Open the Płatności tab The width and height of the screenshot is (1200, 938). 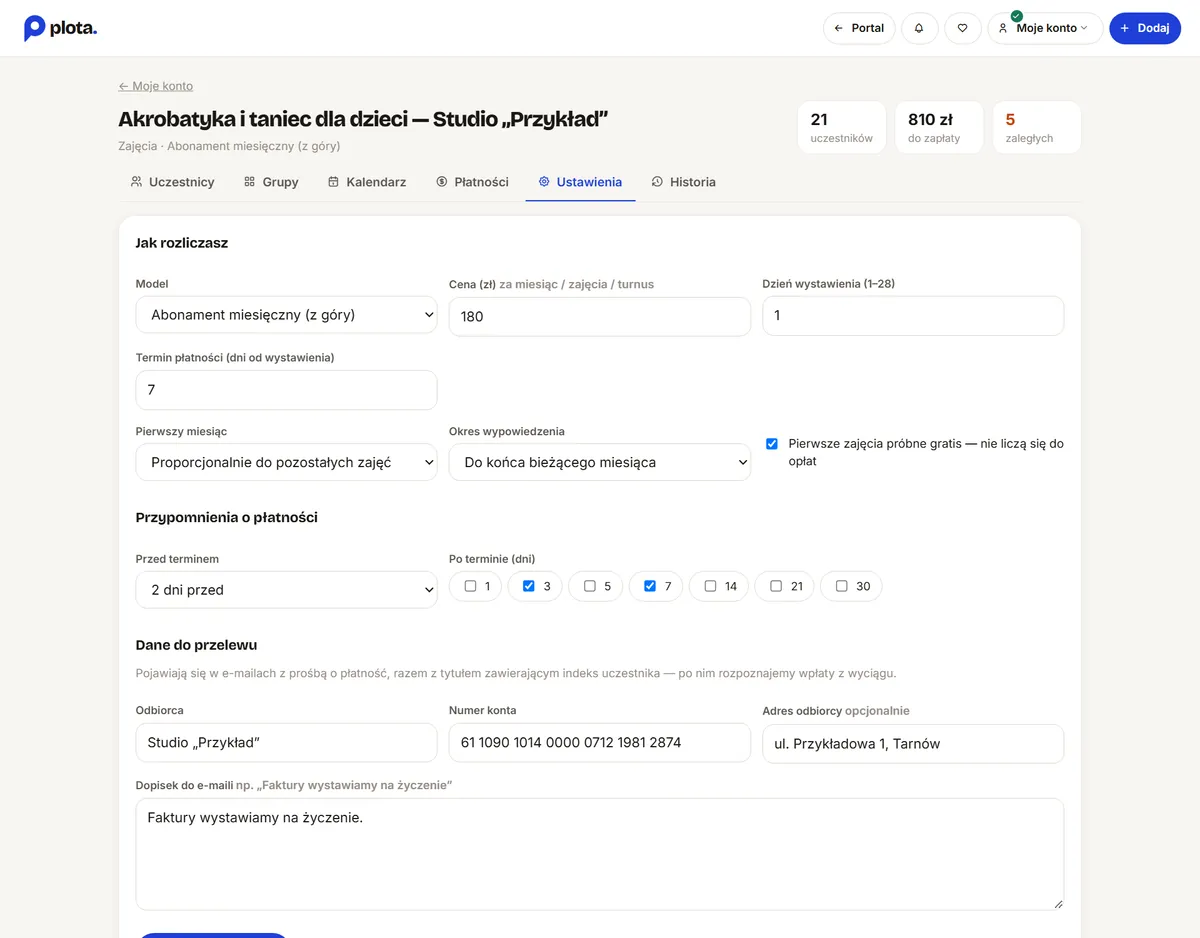tap(473, 182)
